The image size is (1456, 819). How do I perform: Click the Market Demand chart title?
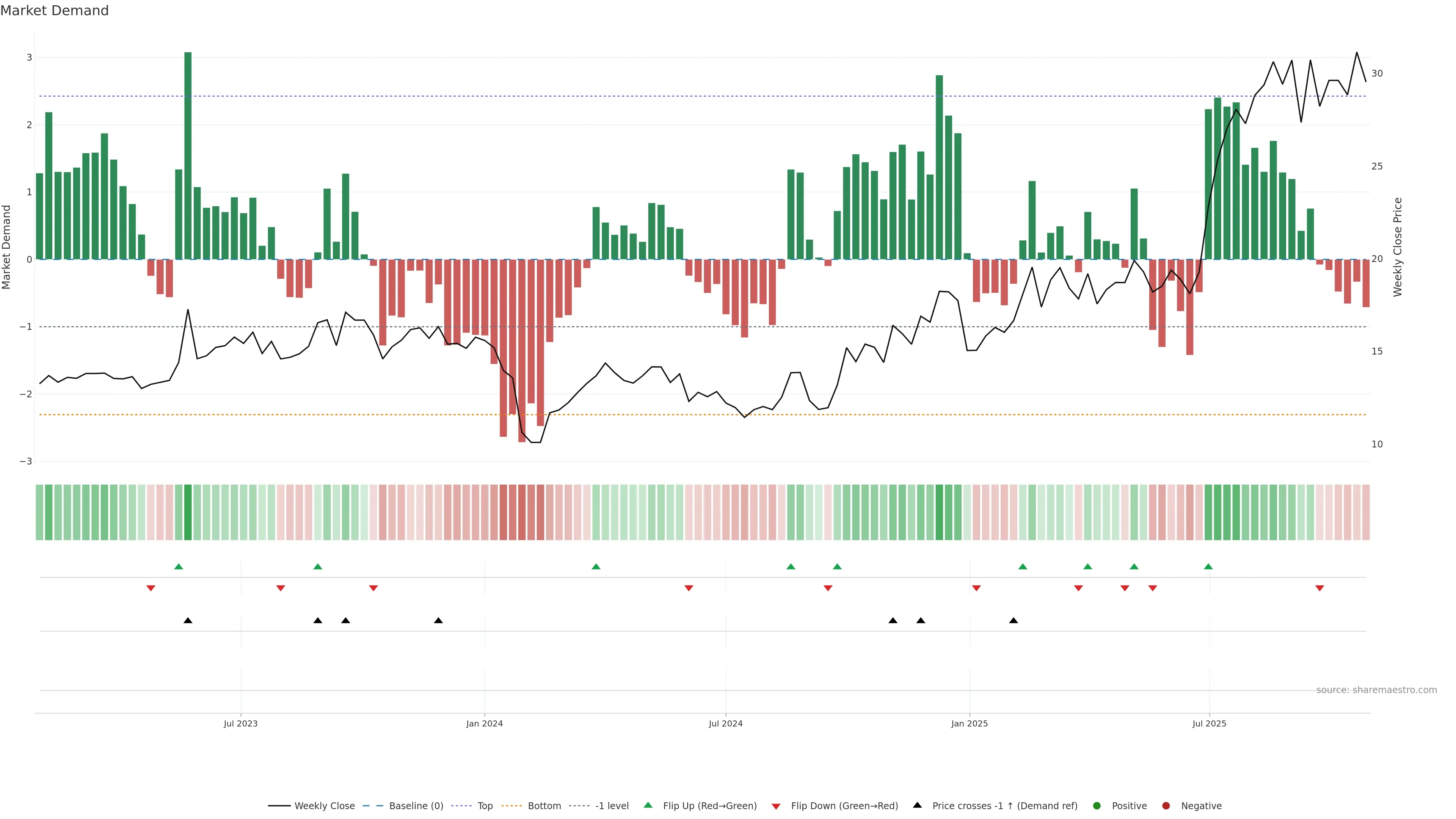(x=54, y=10)
